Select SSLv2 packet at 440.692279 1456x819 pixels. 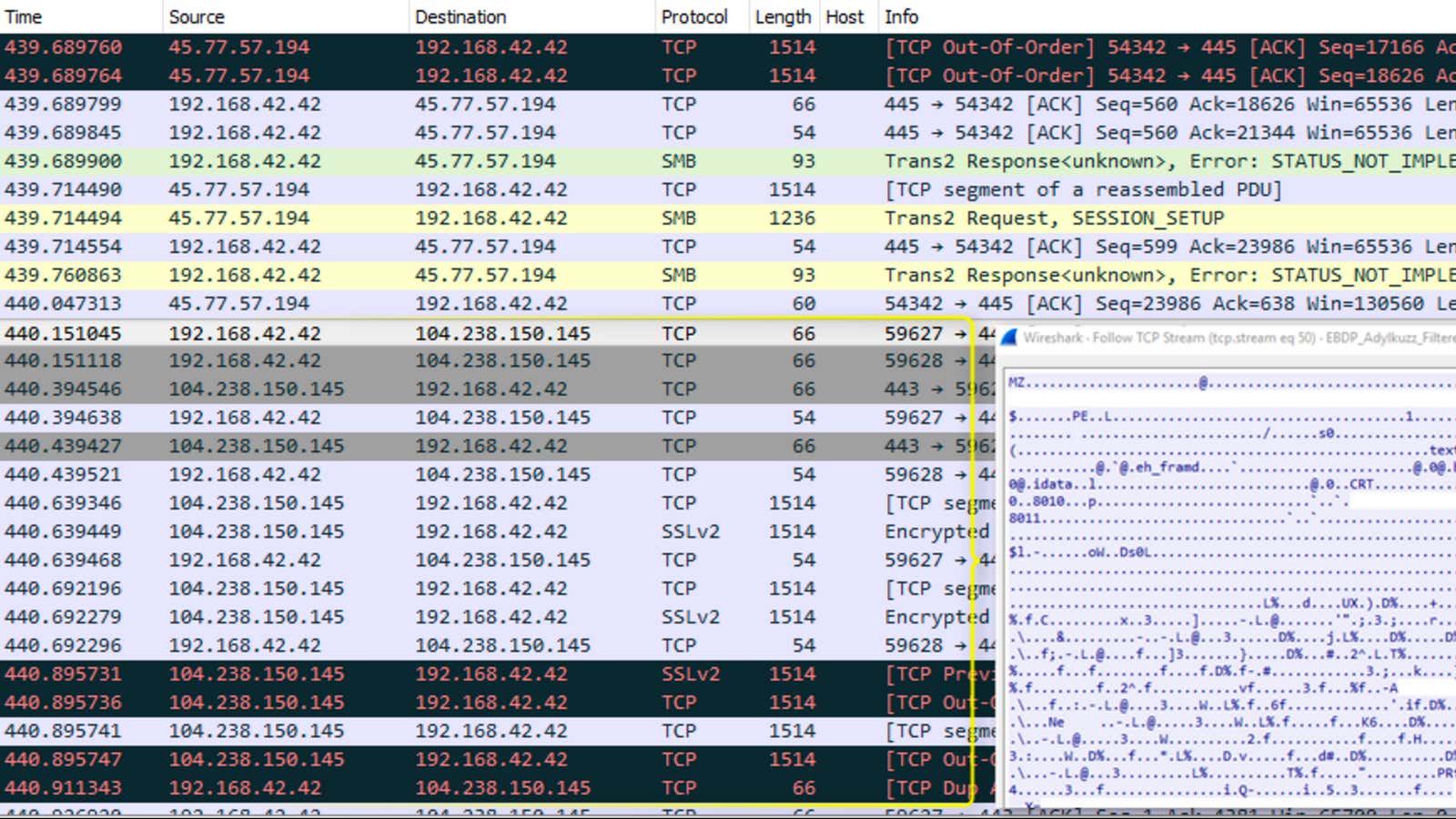pyautogui.click(x=499, y=617)
